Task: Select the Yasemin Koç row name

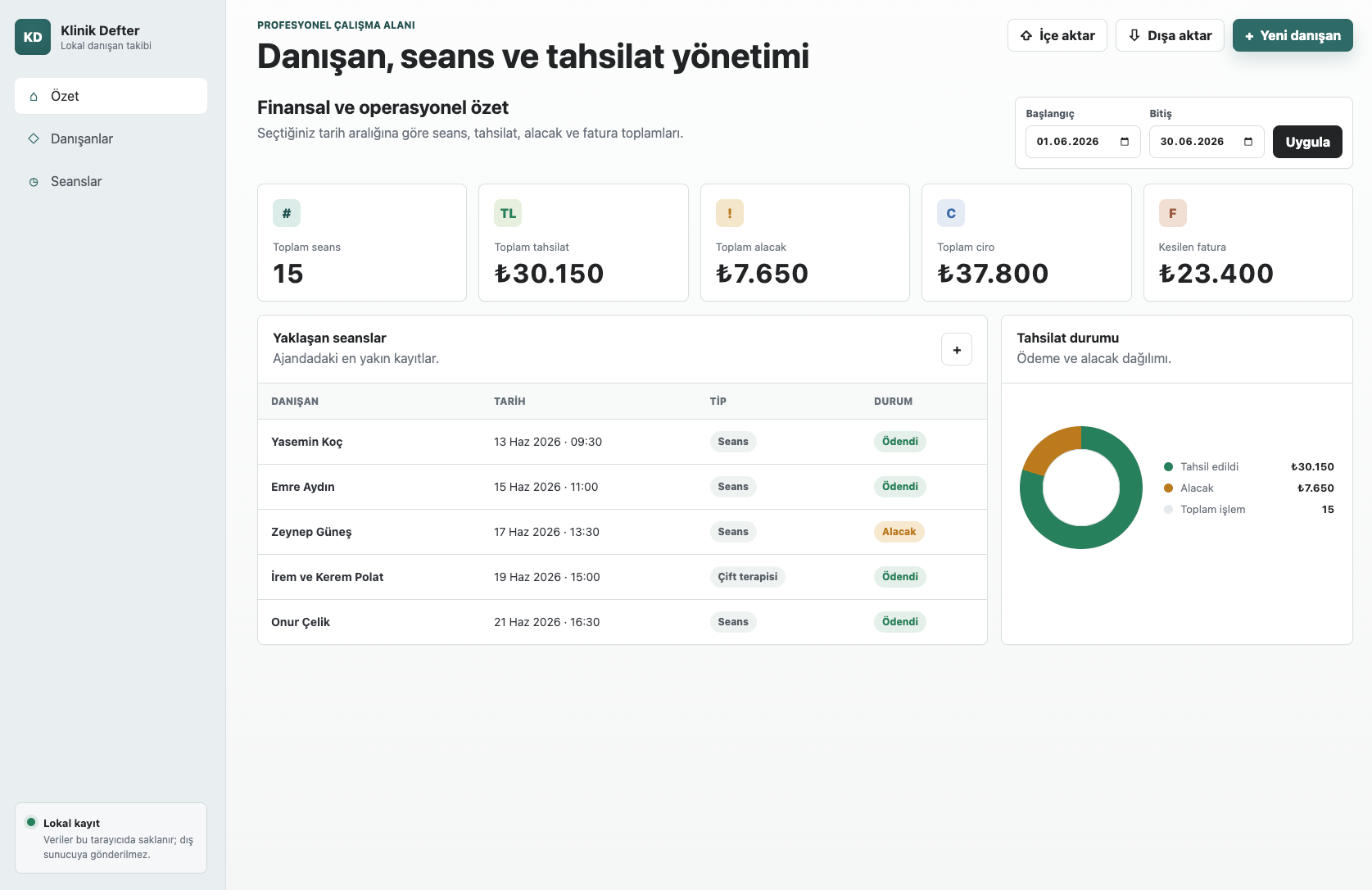Action: [x=307, y=442]
